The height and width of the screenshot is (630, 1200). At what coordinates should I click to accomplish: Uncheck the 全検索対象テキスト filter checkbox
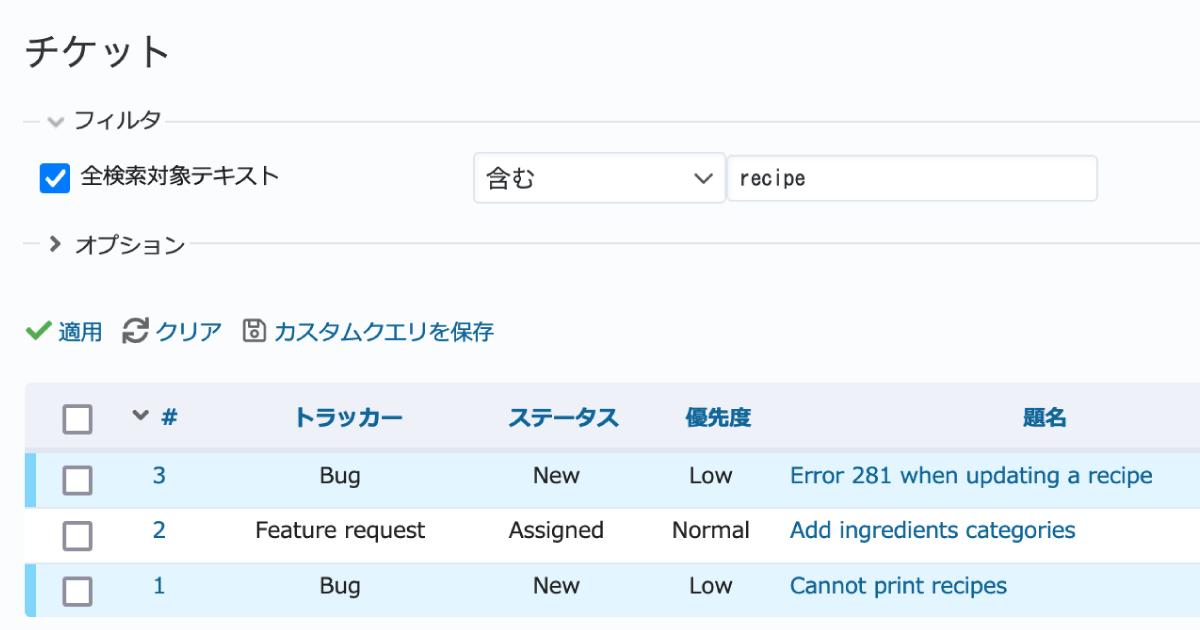54,178
